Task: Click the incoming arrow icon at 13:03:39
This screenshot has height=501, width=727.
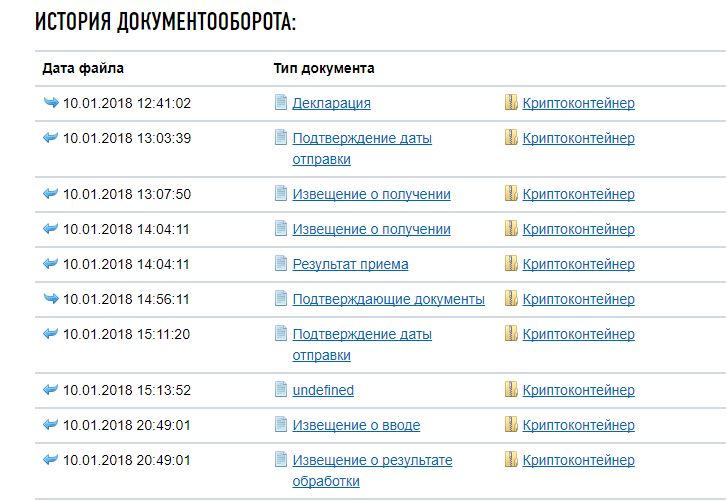Action: [51, 138]
